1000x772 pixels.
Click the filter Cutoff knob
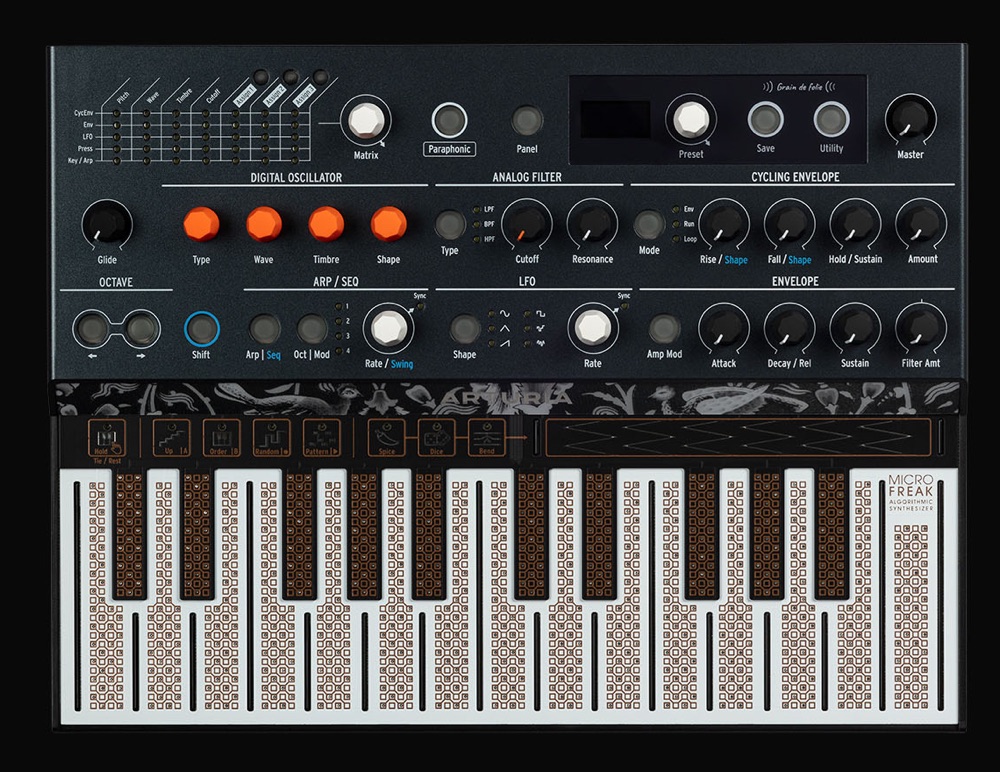pyautogui.click(x=527, y=224)
